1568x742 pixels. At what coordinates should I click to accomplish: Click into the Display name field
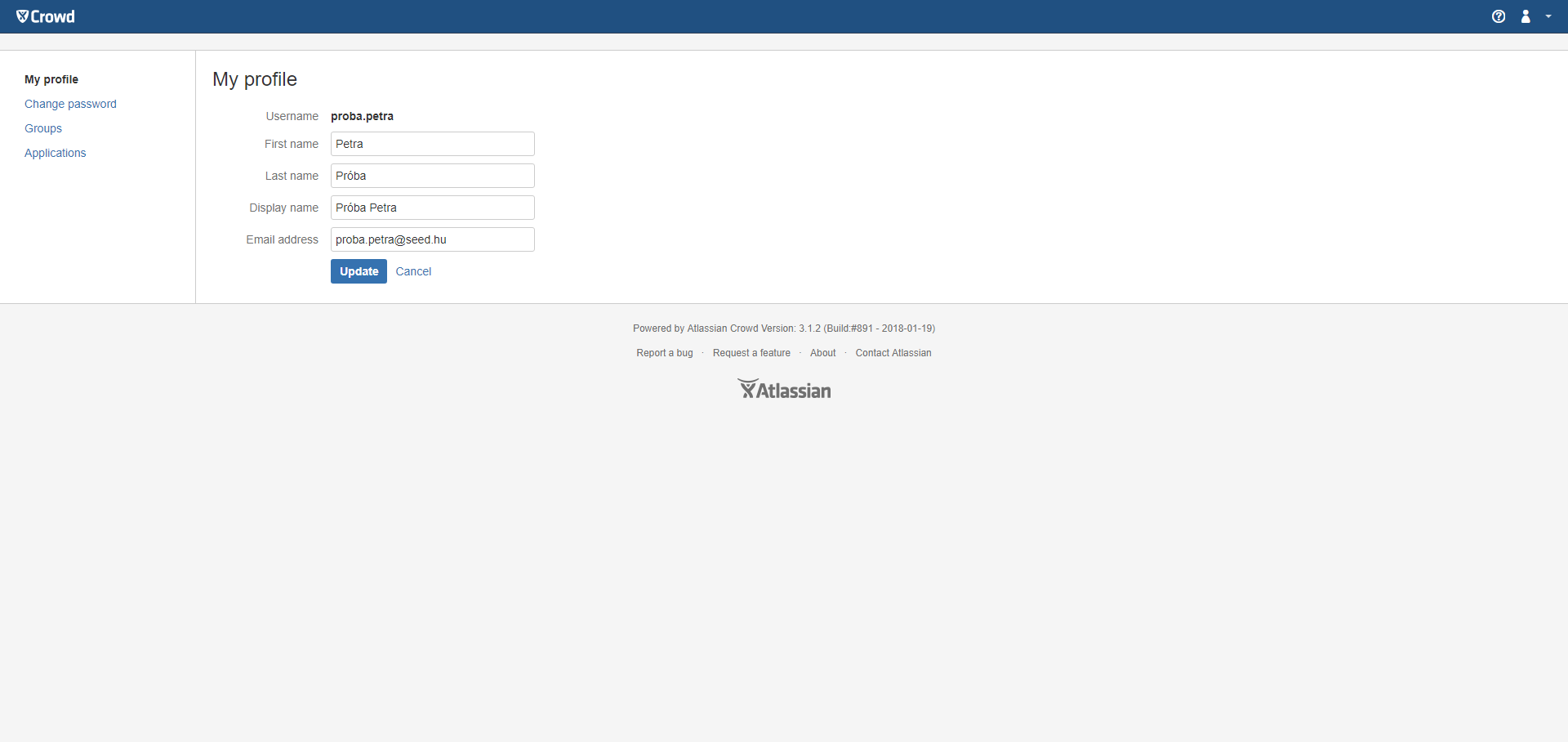432,208
